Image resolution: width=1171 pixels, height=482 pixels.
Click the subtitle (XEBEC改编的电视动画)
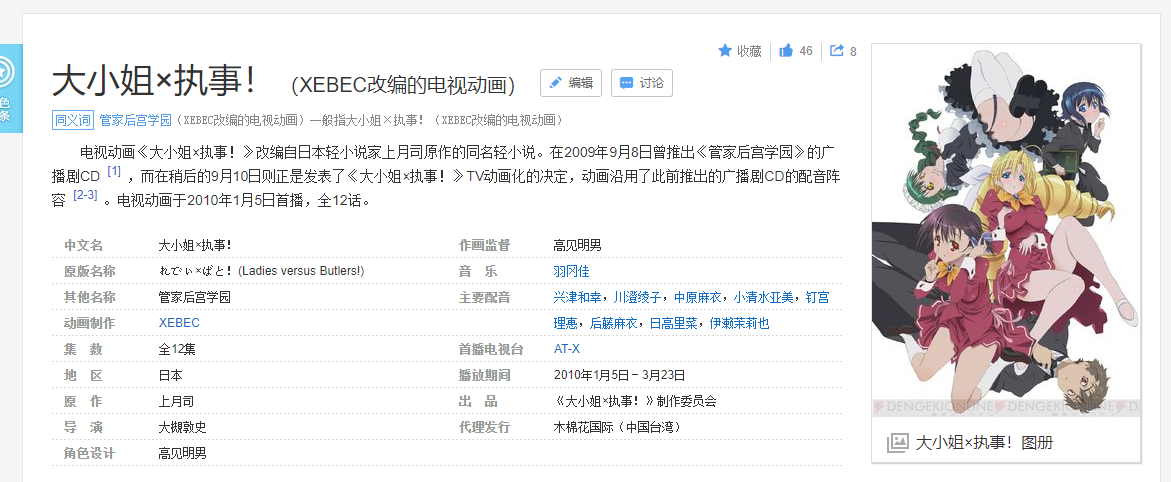pos(403,85)
